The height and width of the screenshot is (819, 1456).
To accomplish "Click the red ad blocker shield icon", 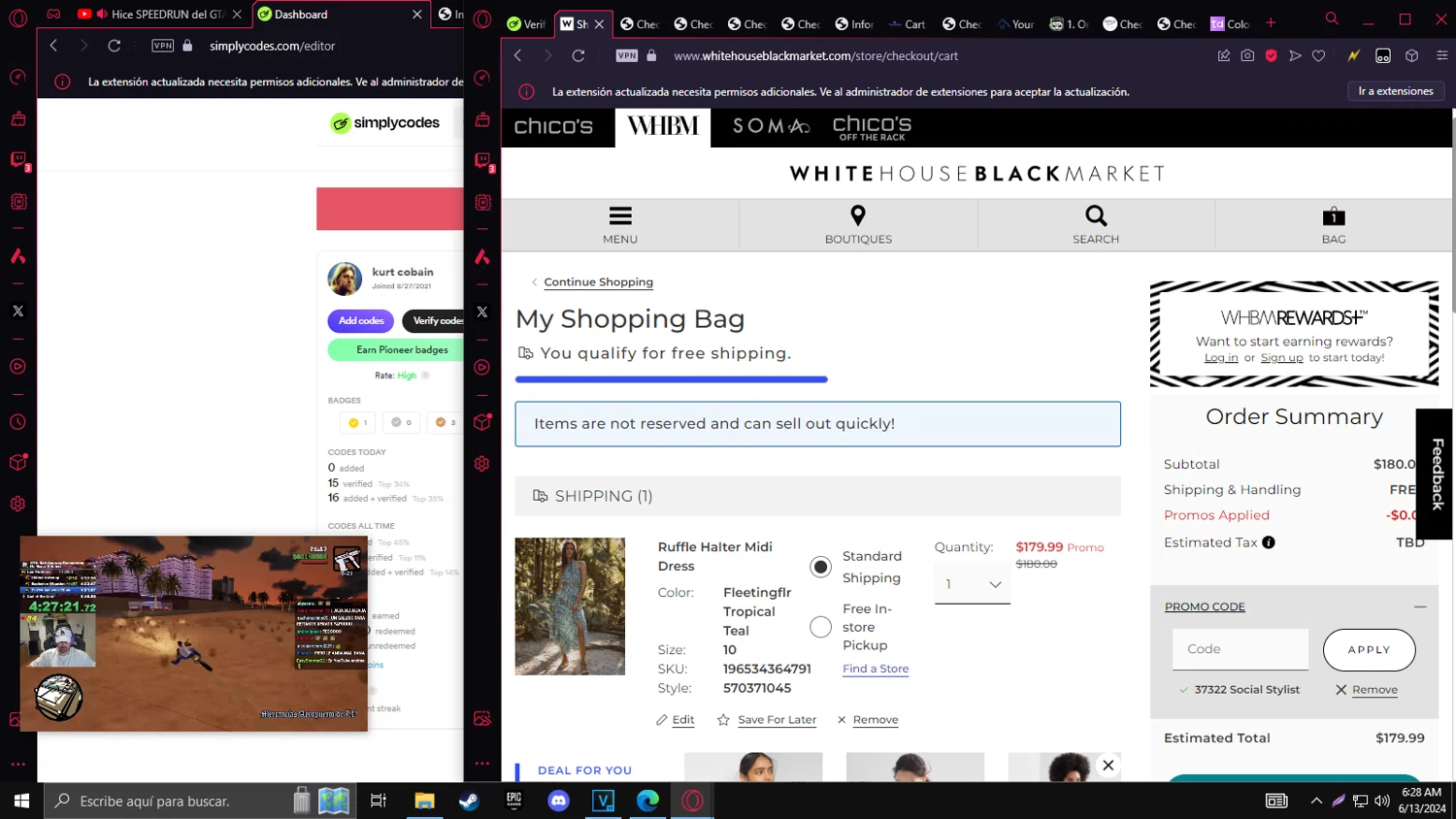I will (x=1271, y=56).
